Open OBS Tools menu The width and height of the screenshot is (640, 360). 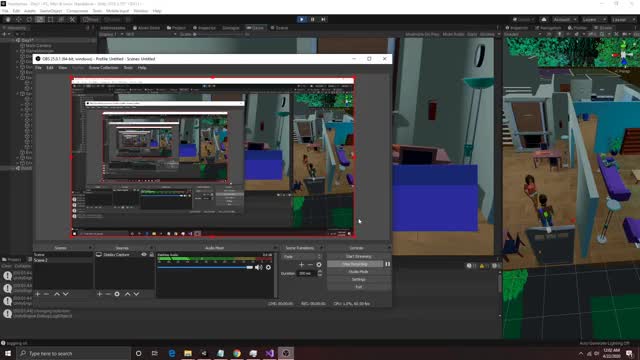(128, 68)
